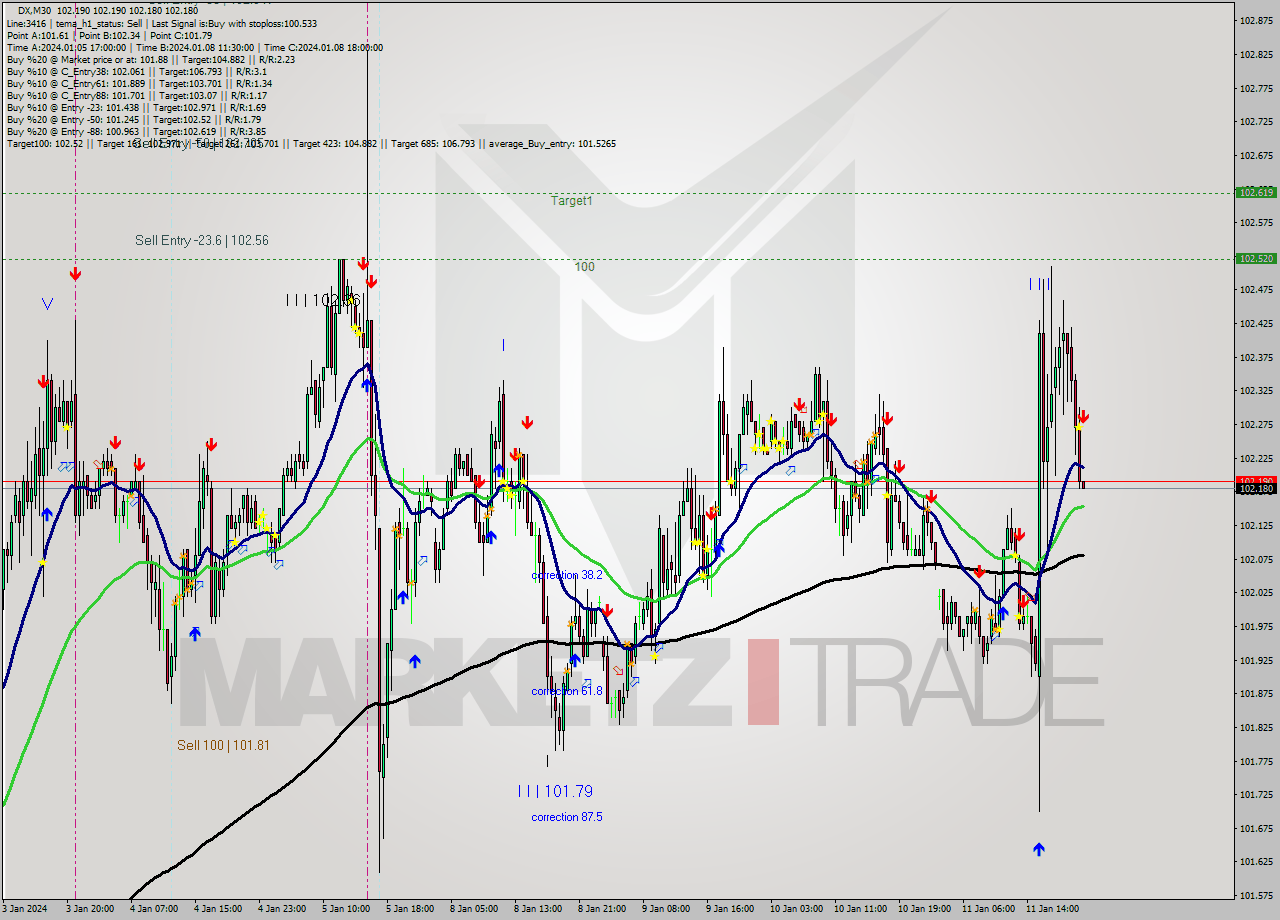Viewport: 1280px width, 920px height.
Task: Select the '11 Jan 06:00' time axis label
Action: tap(989, 909)
